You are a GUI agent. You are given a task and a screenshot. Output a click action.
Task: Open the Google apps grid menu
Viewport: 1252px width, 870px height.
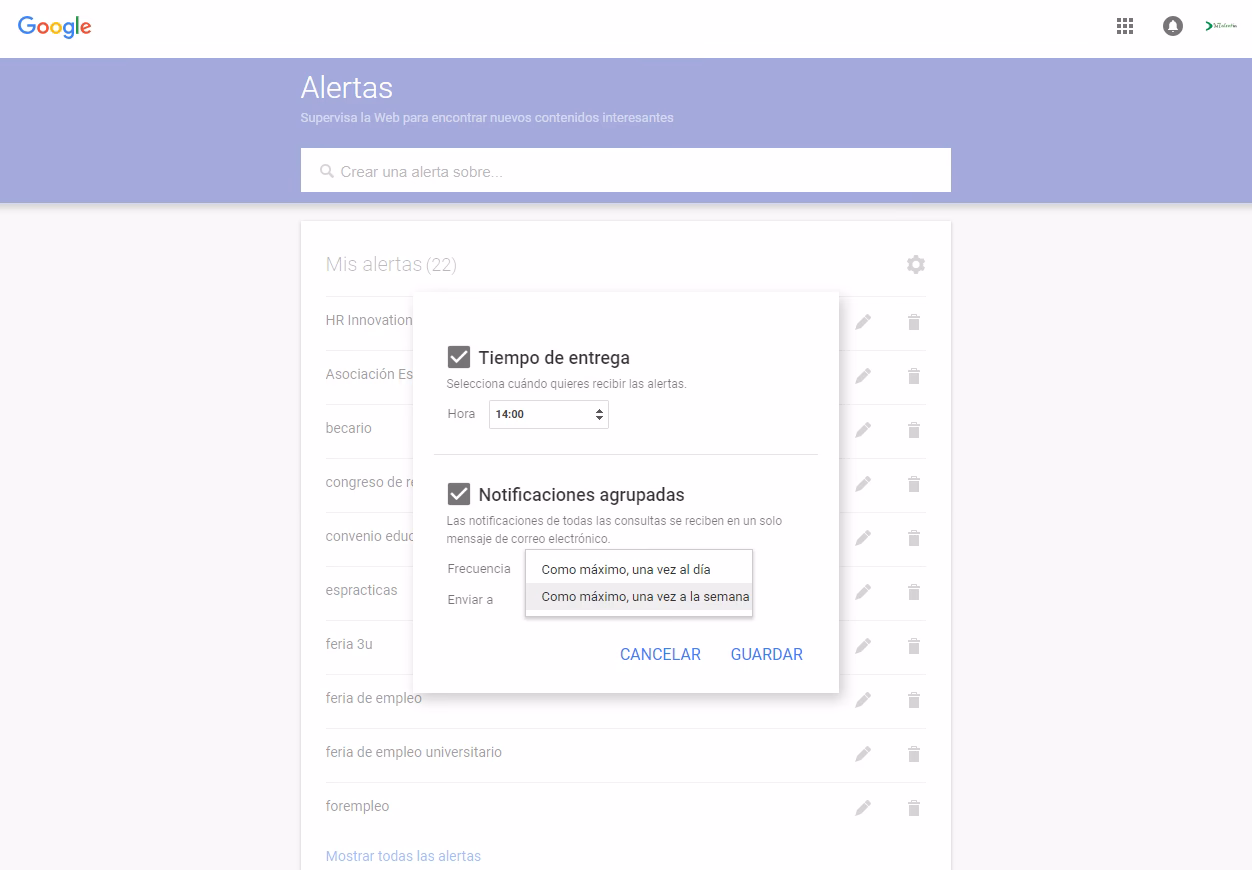1124,26
